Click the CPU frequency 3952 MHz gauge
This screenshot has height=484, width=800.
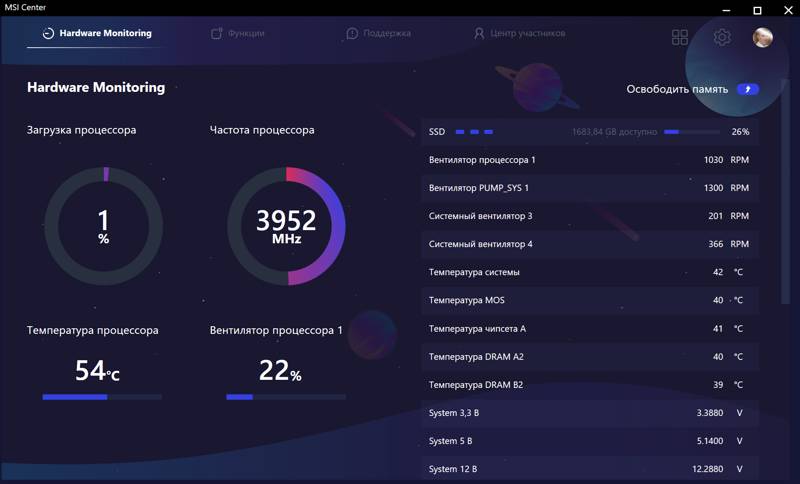286,226
